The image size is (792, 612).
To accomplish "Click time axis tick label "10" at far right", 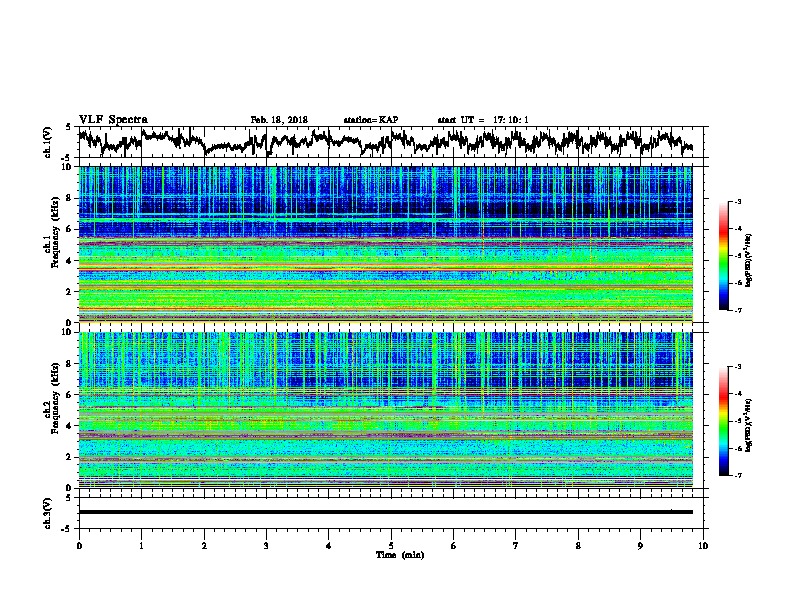I will tap(703, 546).
